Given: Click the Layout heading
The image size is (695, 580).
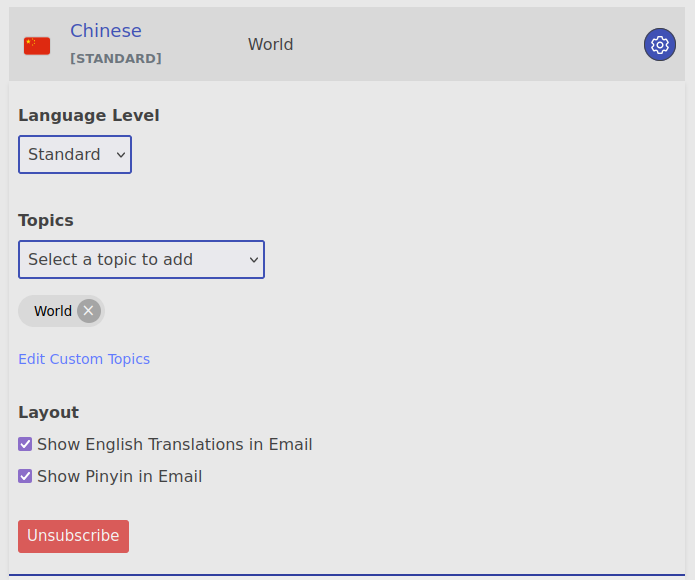Looking at the screenshot, I should pyautogui.click(x=48, y=413).
